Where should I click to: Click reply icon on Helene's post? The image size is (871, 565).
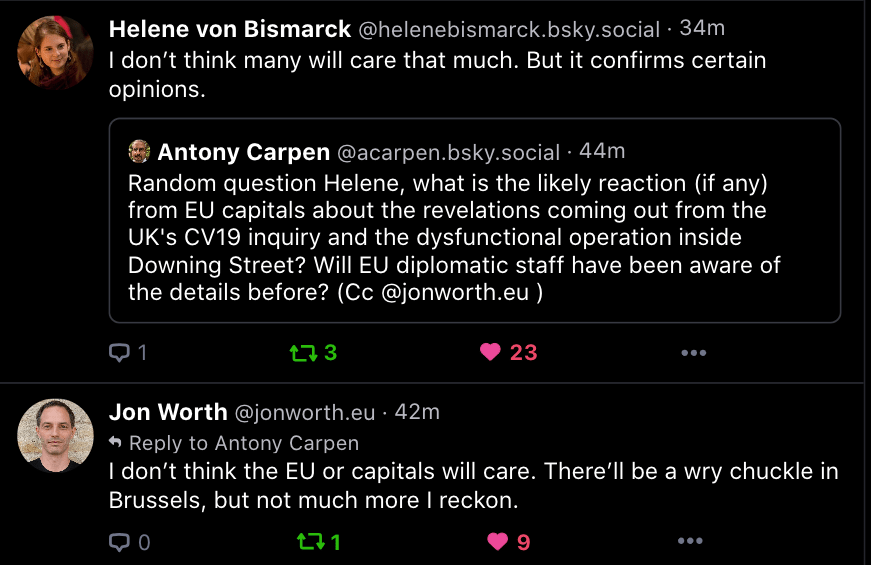[x=119, y=352]
